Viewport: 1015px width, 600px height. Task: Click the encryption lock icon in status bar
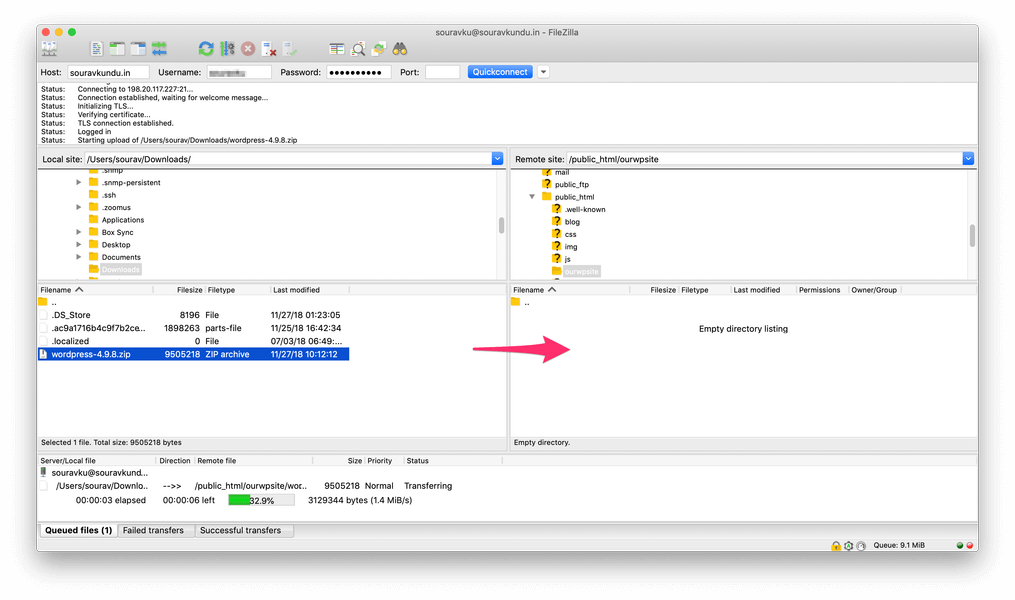[836, 546]
